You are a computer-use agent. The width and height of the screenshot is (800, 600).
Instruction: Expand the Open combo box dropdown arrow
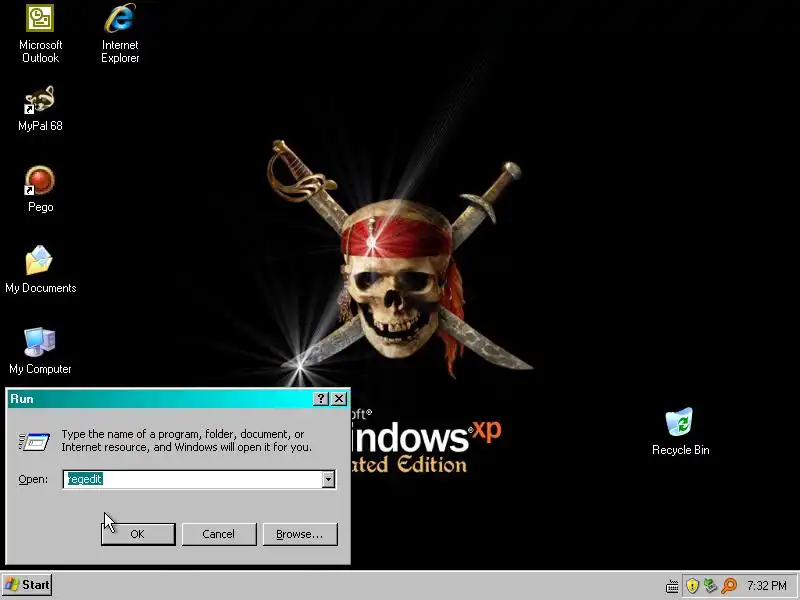pos(328,479)
